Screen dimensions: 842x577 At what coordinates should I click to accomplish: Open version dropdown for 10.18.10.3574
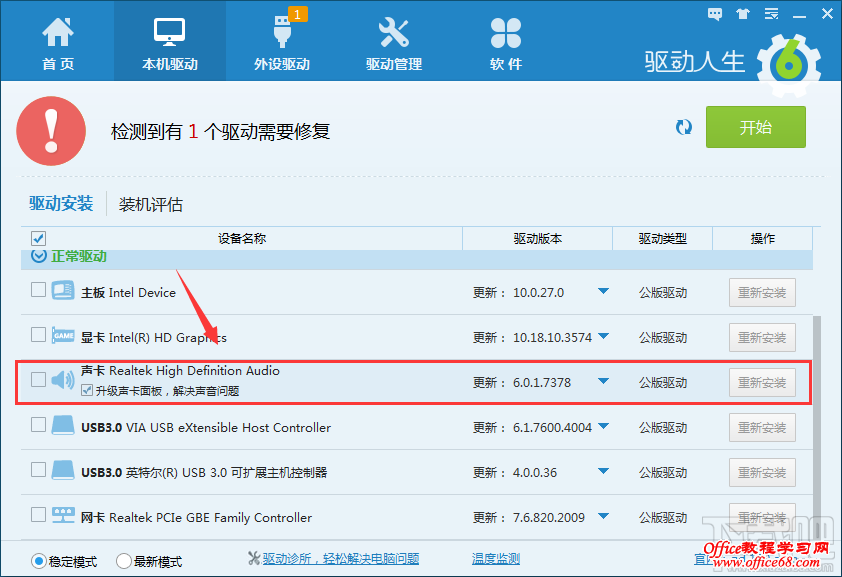603,337
